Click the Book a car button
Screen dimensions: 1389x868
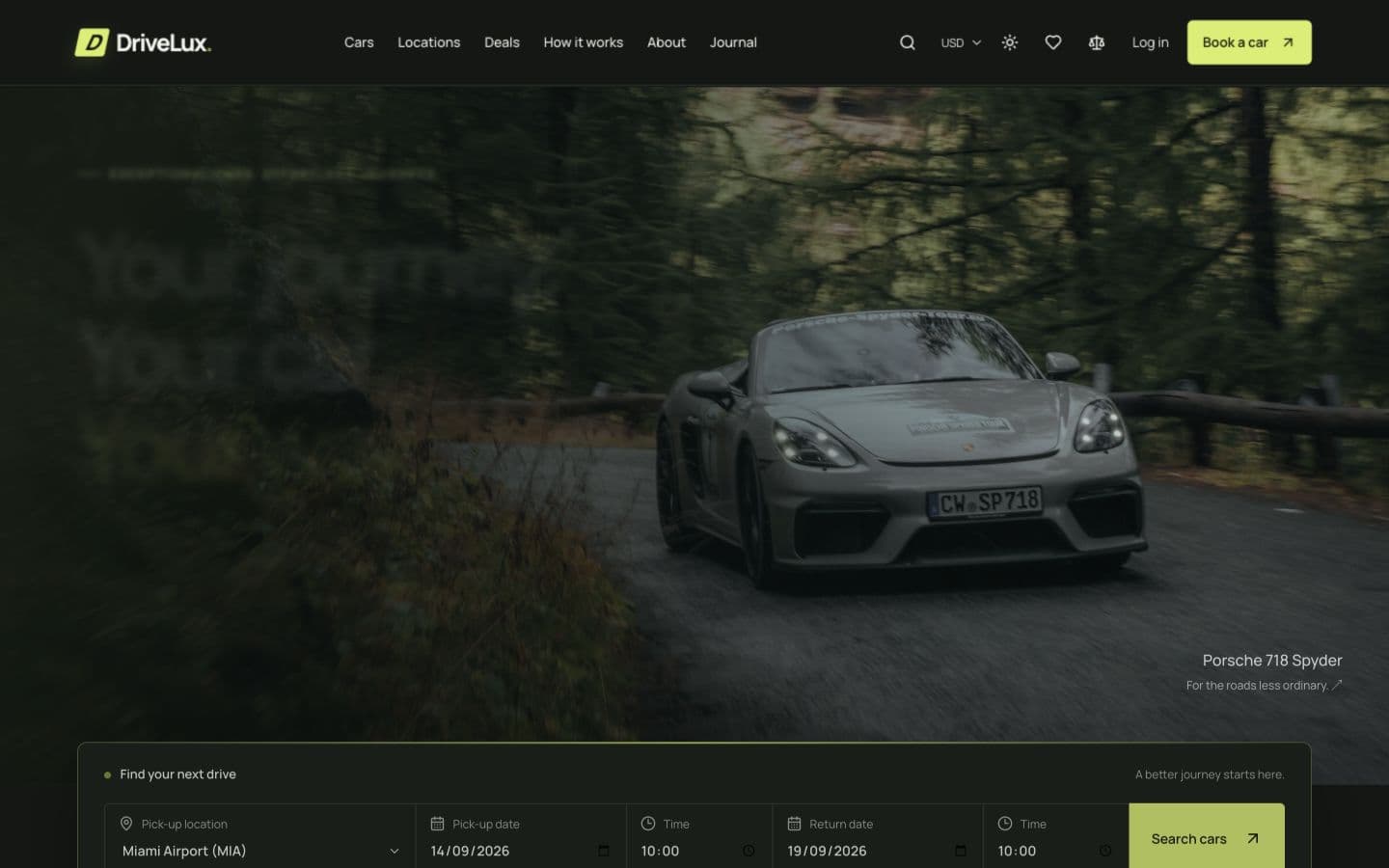(1249, 42)
